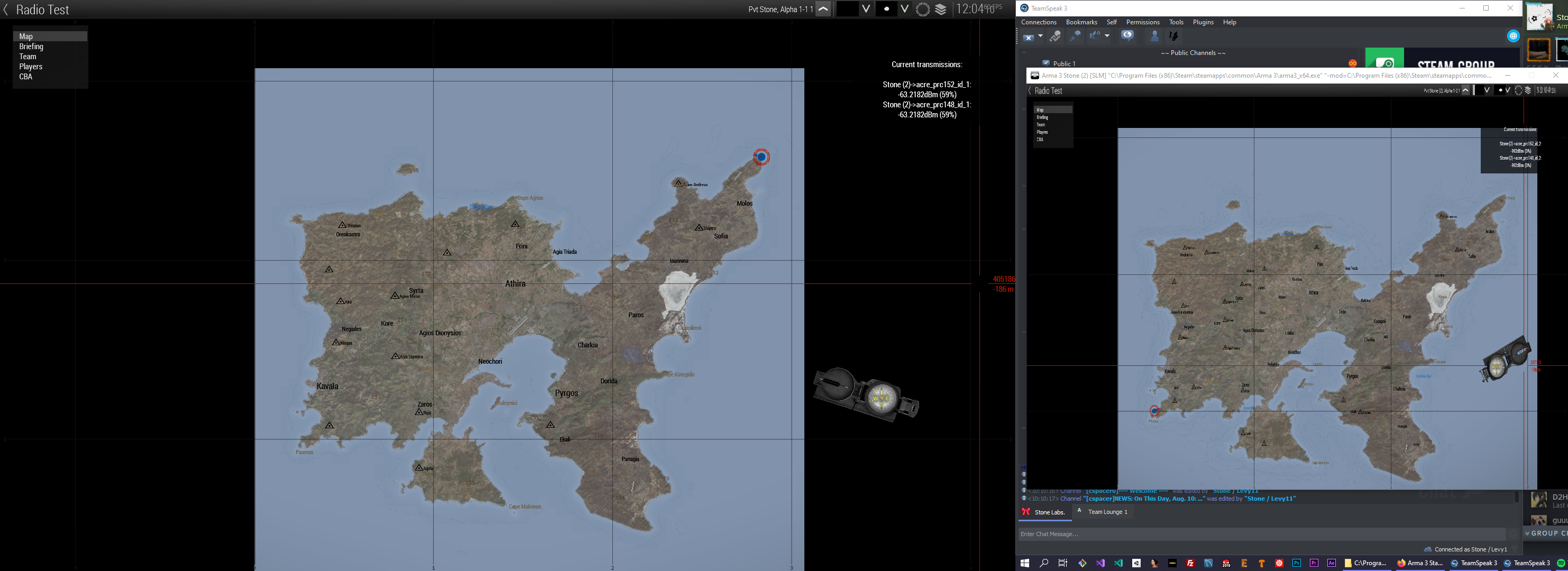
Task: Open the emoji picker in chat box
Action: coord(1512,534)
